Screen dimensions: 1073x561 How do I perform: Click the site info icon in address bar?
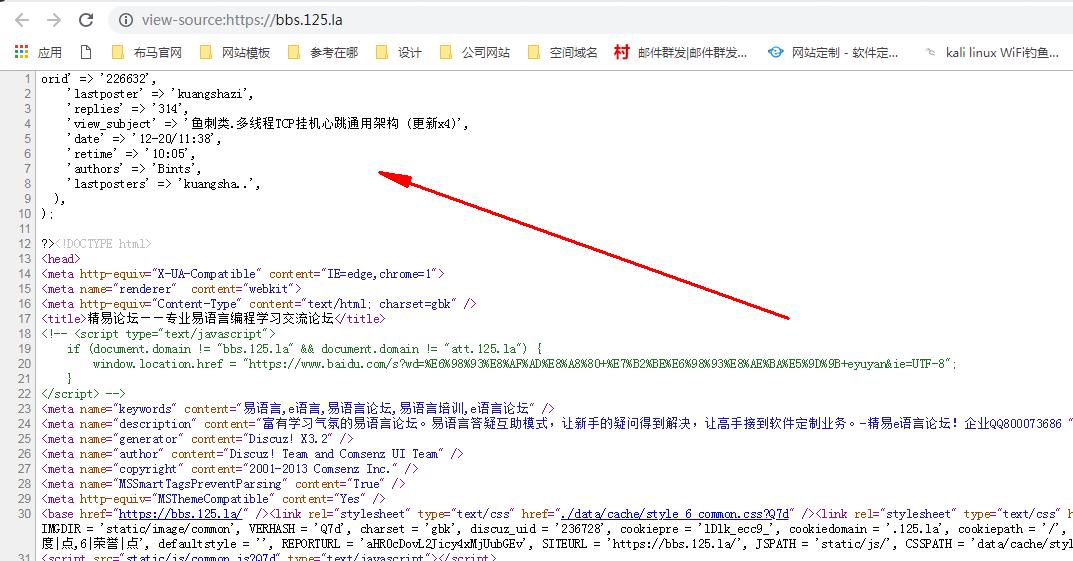[x=125, y=20]
